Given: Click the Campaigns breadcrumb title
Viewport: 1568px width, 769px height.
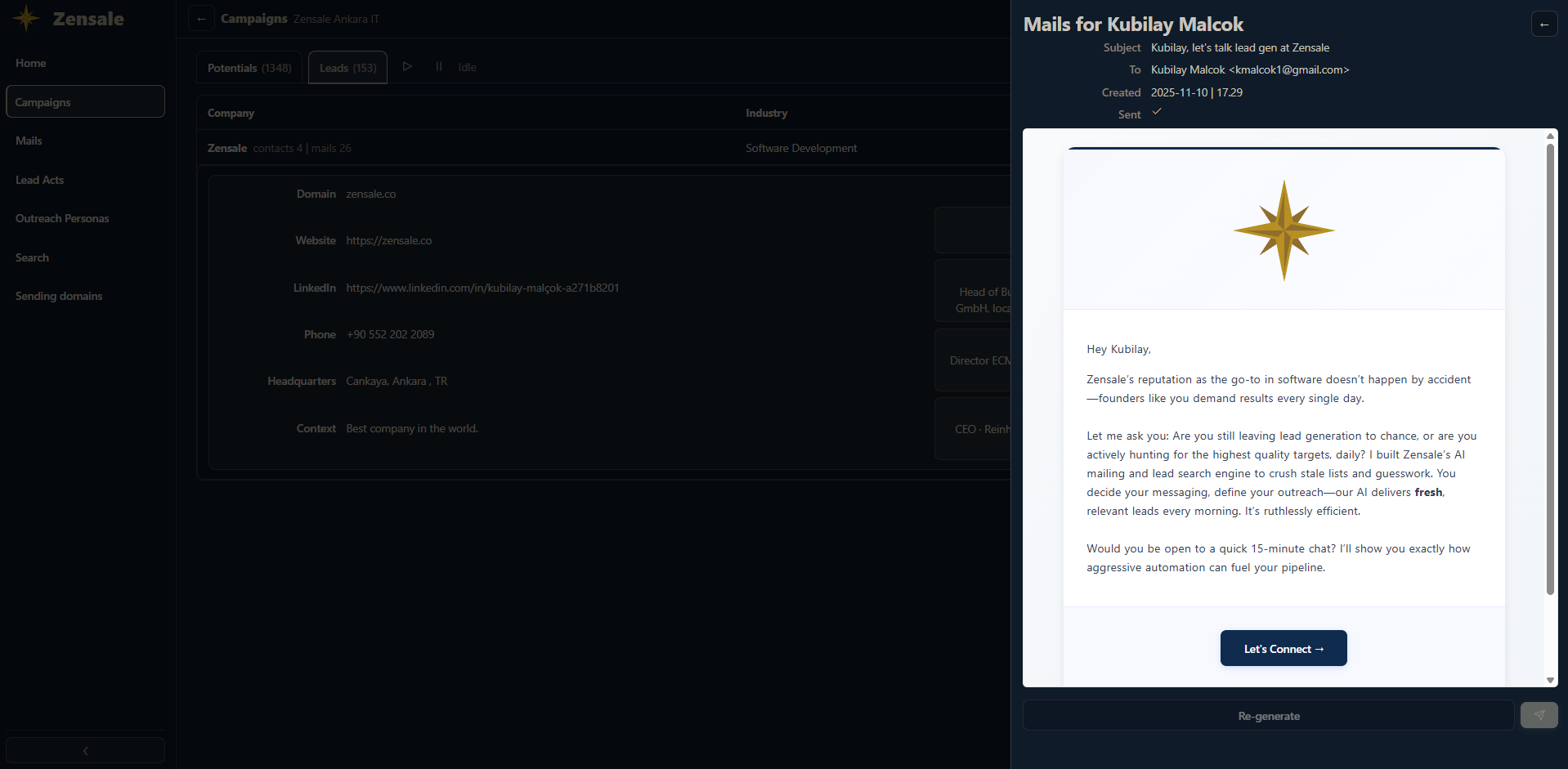Looking at the screenshot, I should point(253,18).
